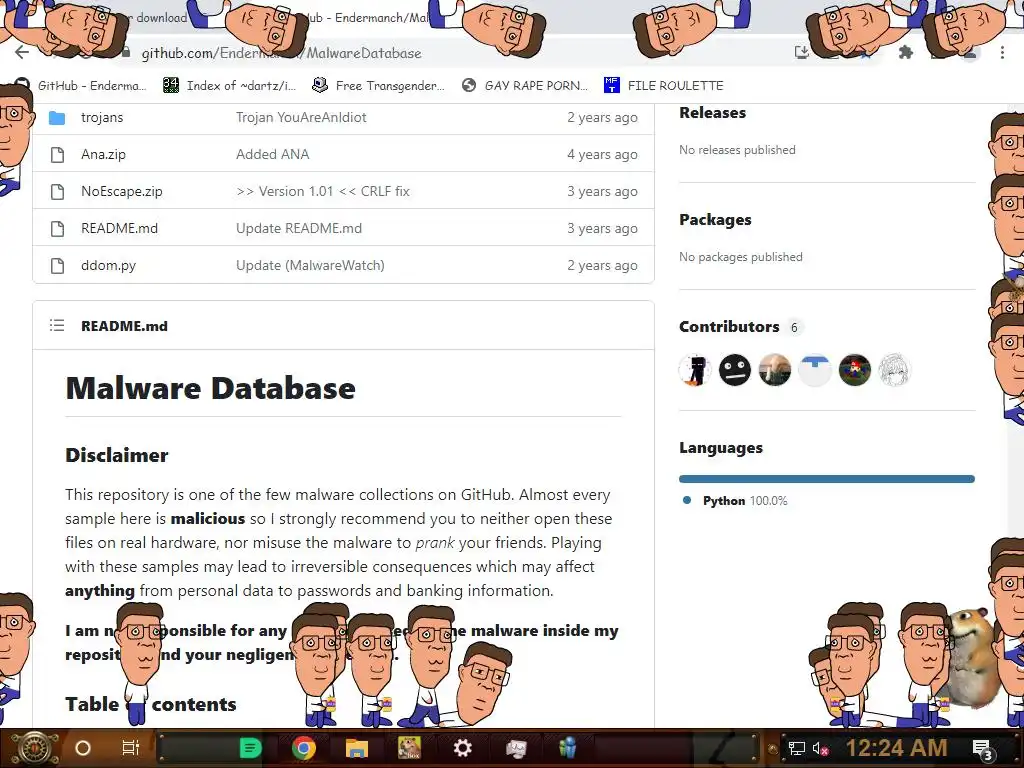Open the black smiley-face contributor avatar

(x=735, y=370)
